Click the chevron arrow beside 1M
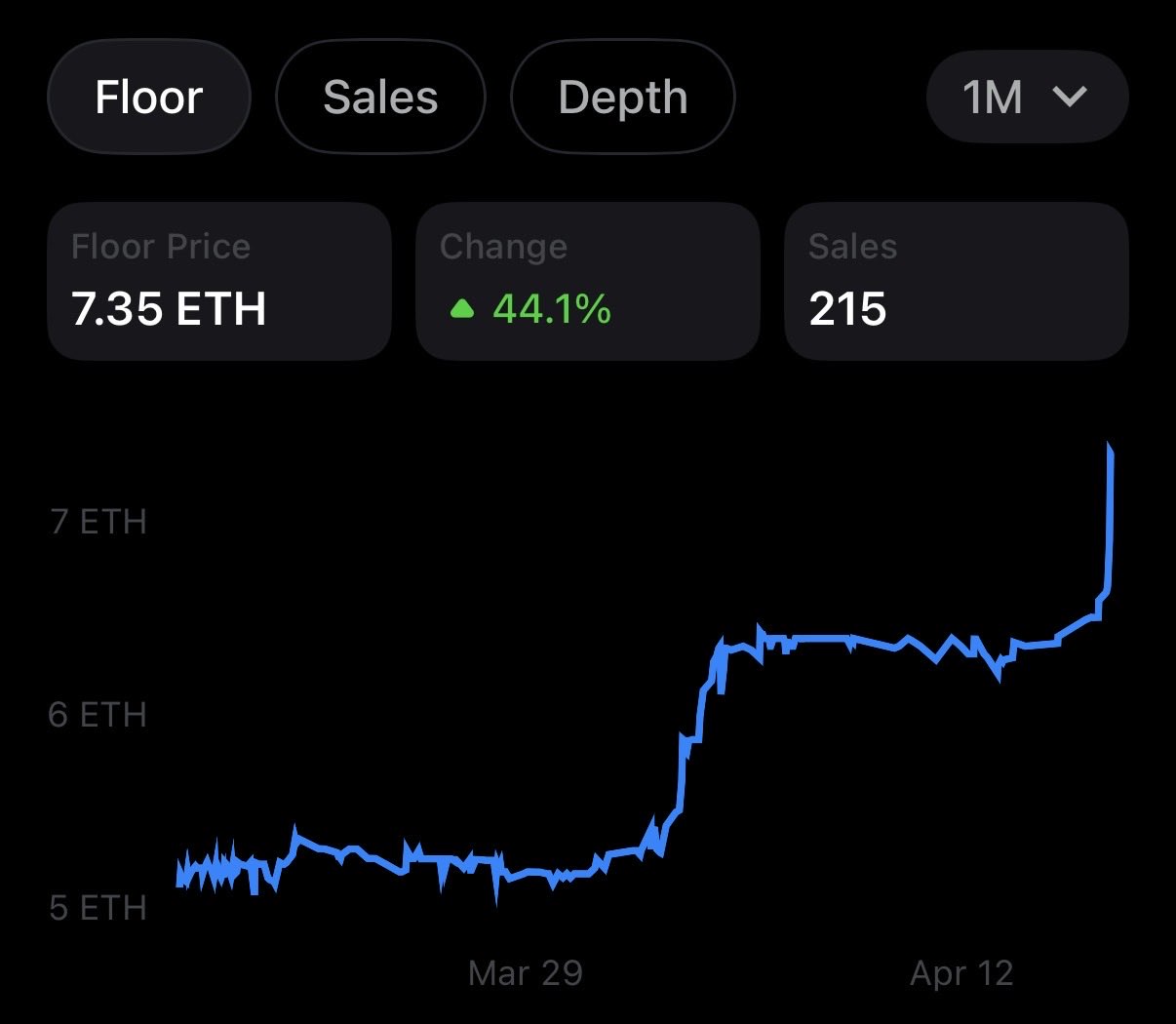Viewport: 1176px width, 1024px height. coord(1070,97)
